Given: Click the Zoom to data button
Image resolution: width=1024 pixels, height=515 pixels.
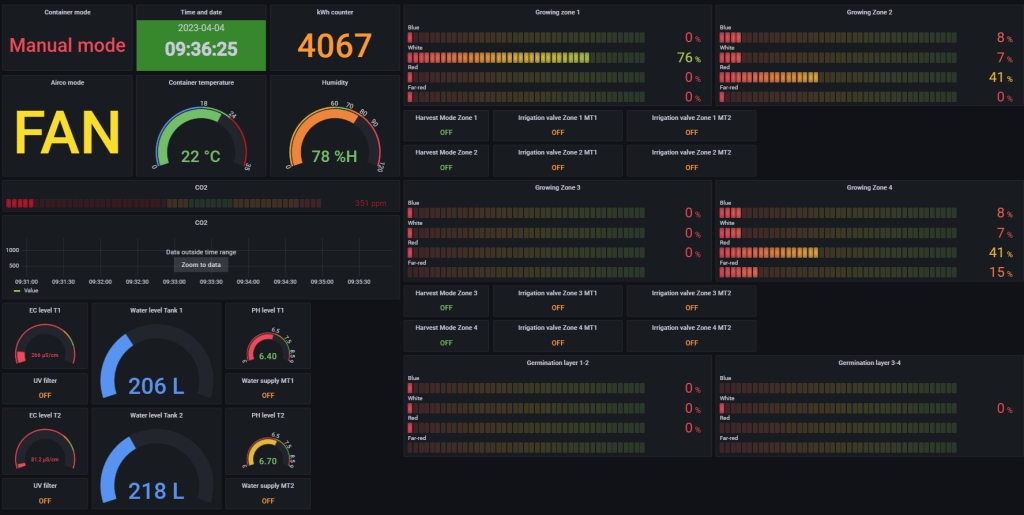Looking at the screenshot, I should pyautogui.click(x=201, y=264).
